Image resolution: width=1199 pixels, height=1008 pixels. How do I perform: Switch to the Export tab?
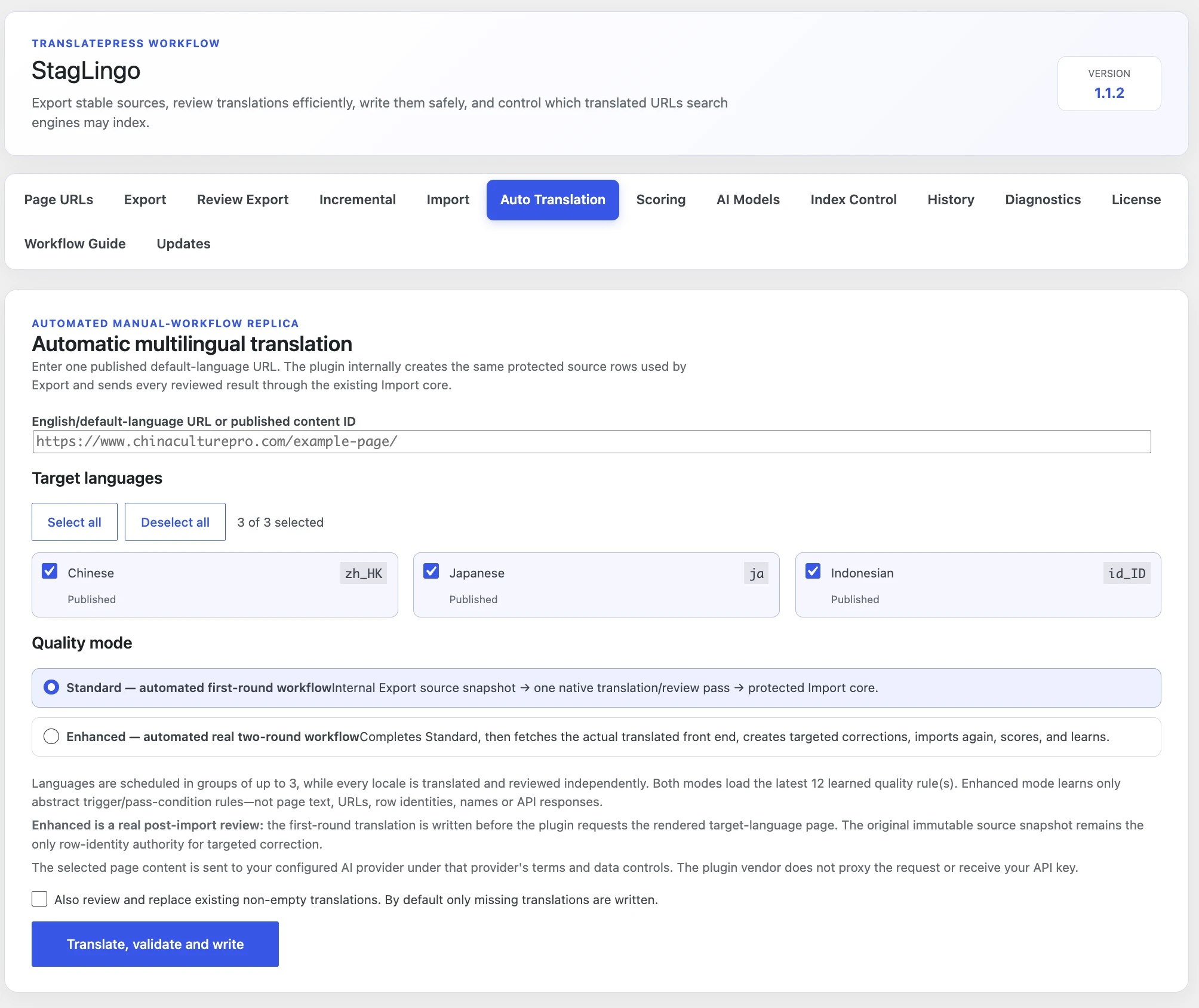(145, 199)
